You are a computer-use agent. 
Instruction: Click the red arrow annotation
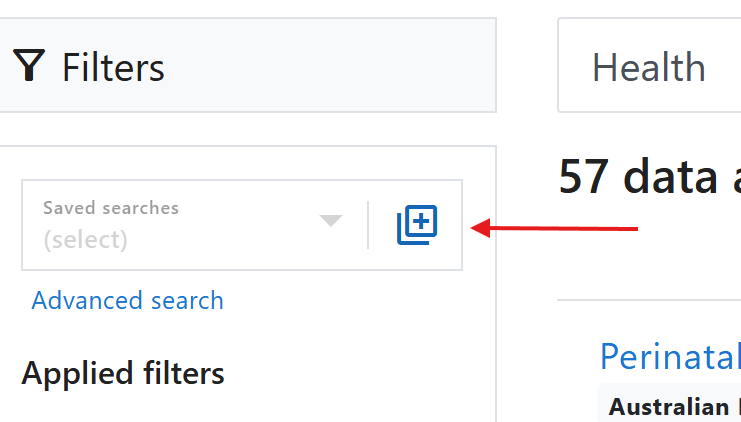coord(554,228)
